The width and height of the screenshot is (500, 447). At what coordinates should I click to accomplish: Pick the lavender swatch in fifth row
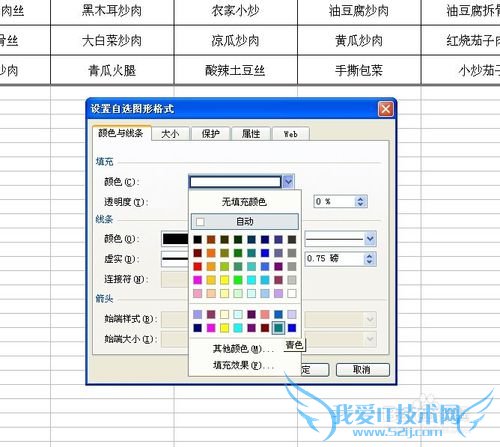click(278, 293)
